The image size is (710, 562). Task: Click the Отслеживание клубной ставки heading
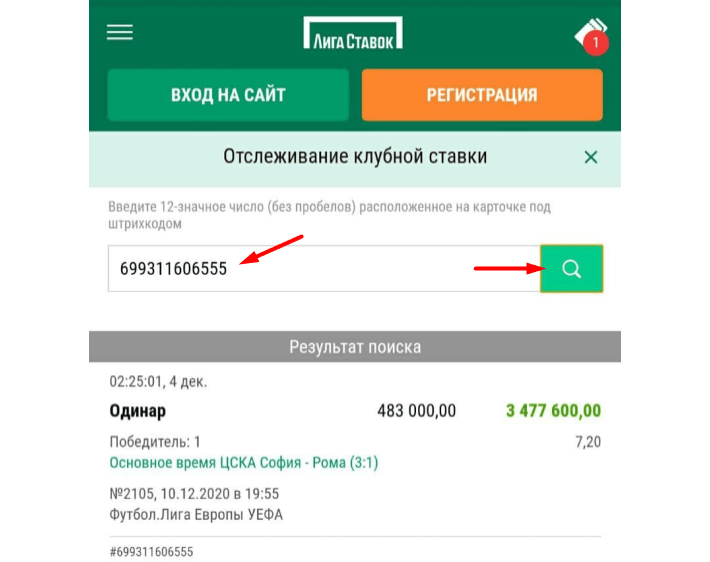point(355,157)
